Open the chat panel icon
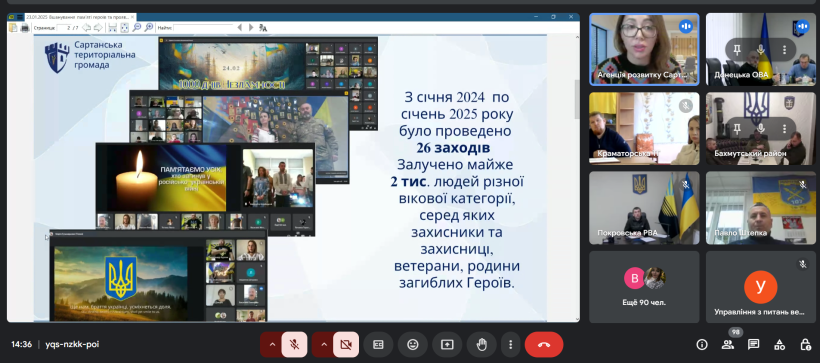This screenshot has width=820, height=363. (x=754, y=344)
